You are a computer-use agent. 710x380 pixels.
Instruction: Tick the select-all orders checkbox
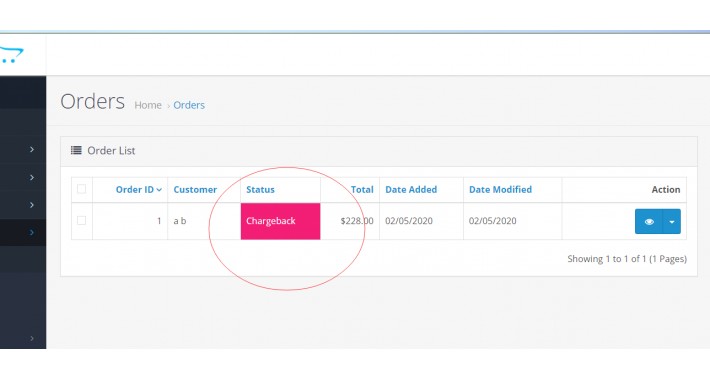point(82,189)
